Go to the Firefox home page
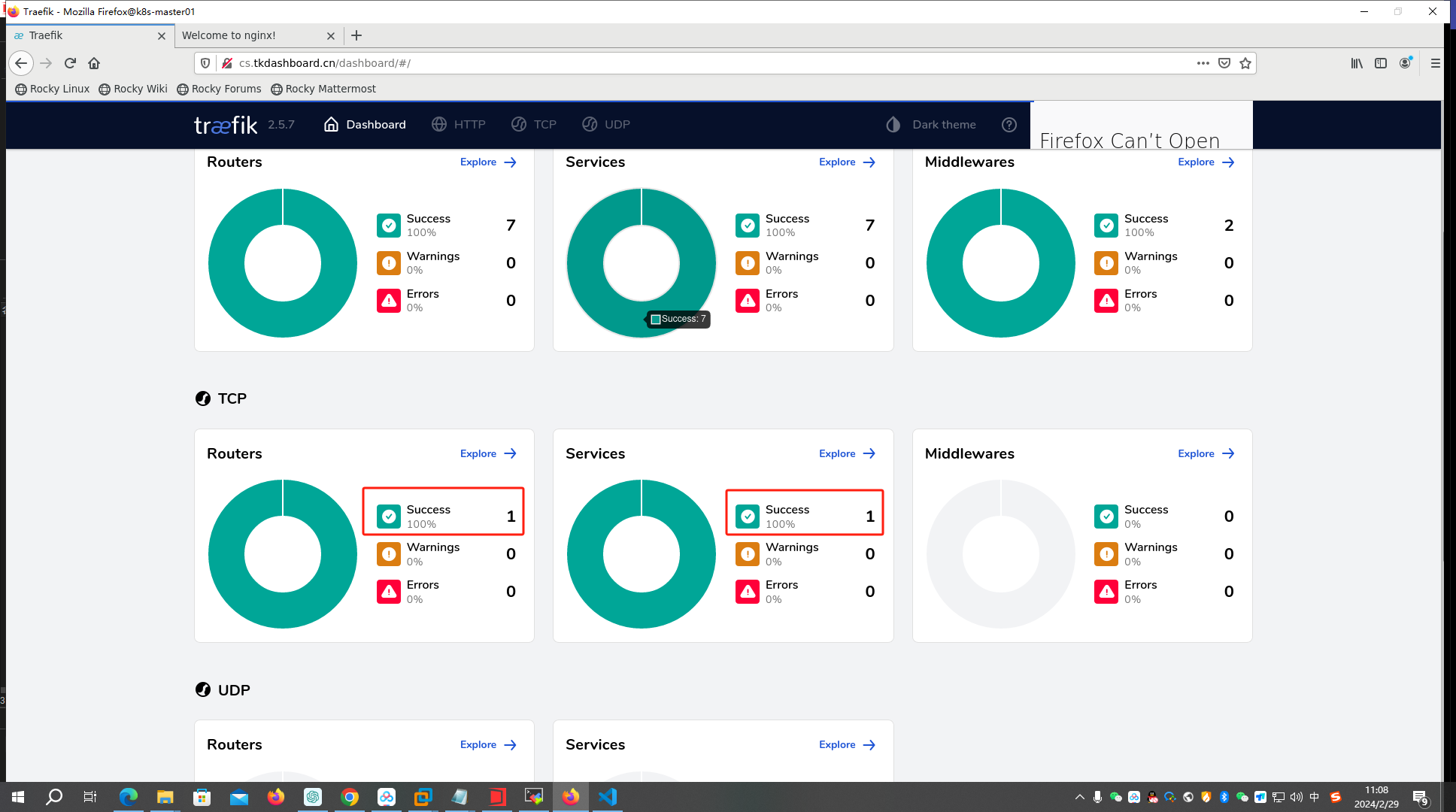The height and width of the screenshot is (812, 1456). (x=94, y=63)
